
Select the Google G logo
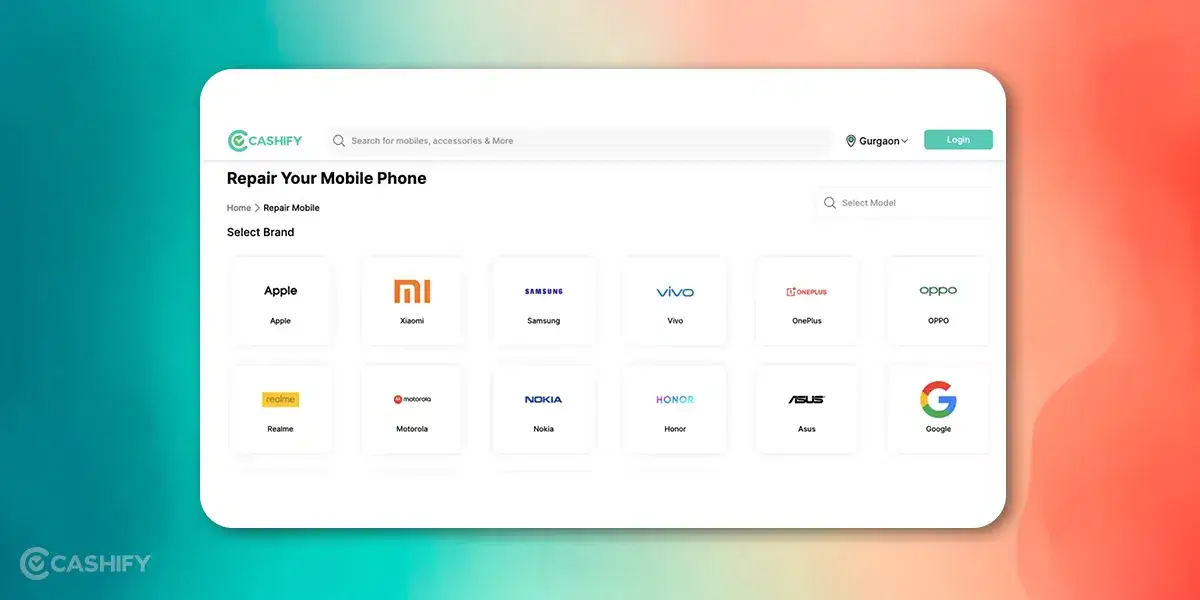click(938, 399)
